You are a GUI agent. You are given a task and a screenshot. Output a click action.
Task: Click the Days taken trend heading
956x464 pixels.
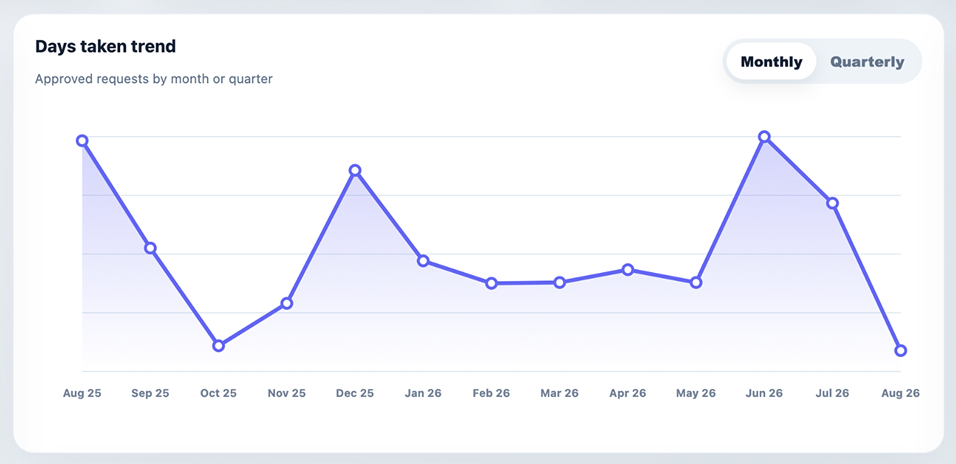tap(105, 46)
